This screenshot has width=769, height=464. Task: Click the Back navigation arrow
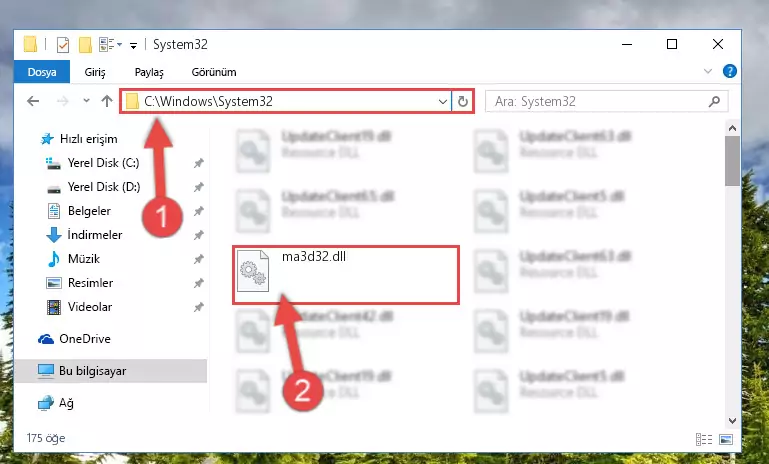coord(33,101)
